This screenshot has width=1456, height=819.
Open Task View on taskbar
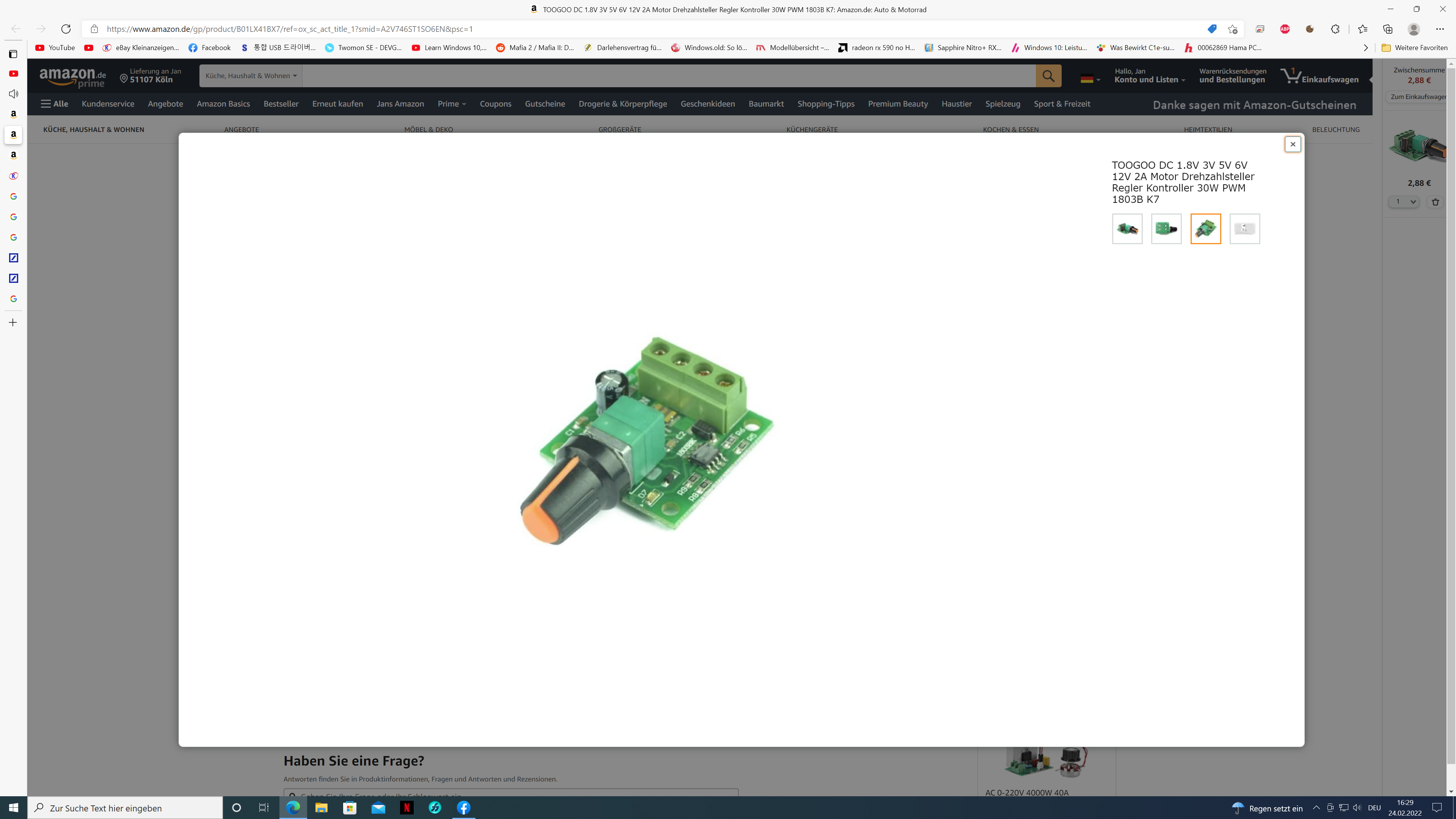(x=264, y=808)
